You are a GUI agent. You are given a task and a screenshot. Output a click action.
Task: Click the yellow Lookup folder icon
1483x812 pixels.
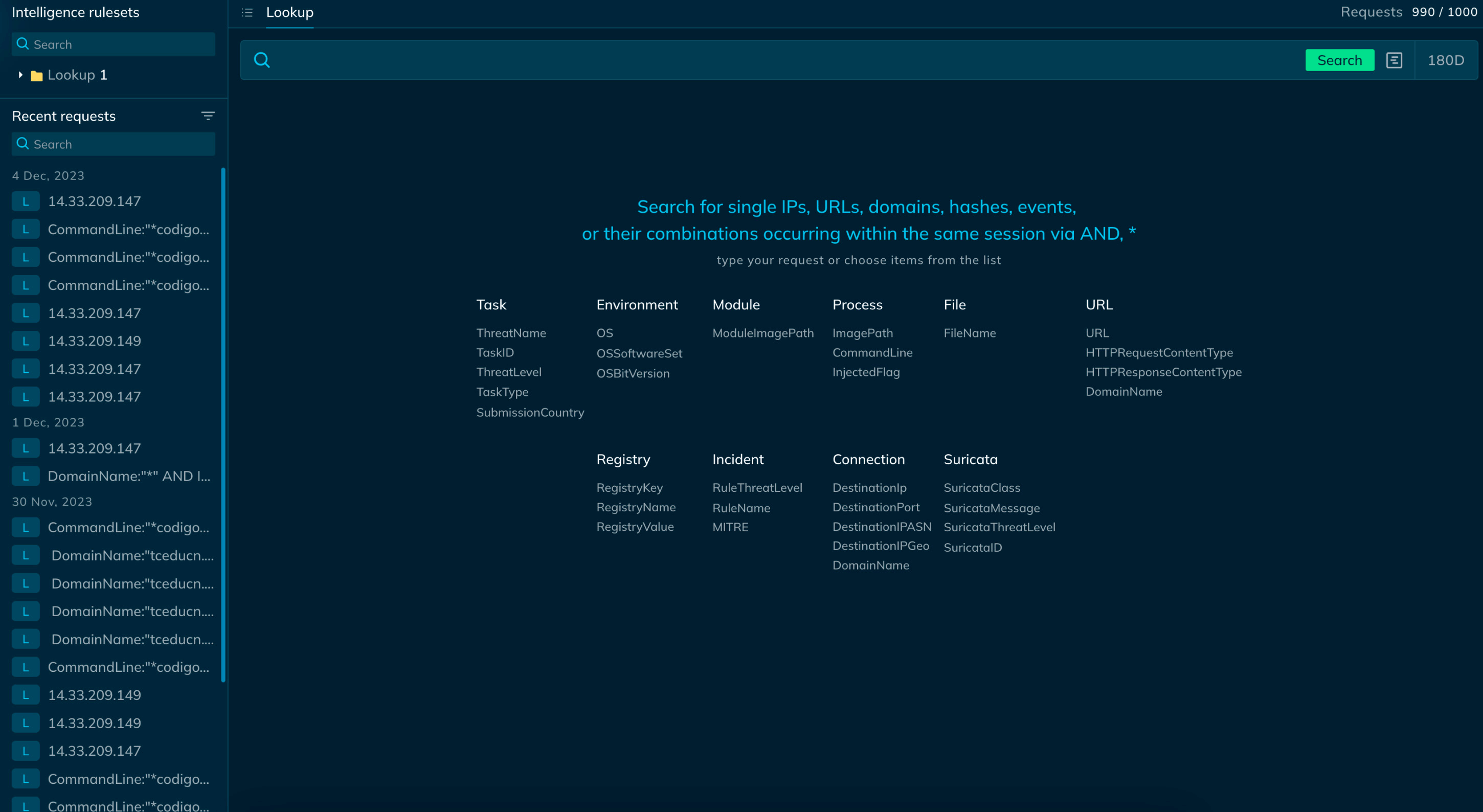[x=36, y=76]
